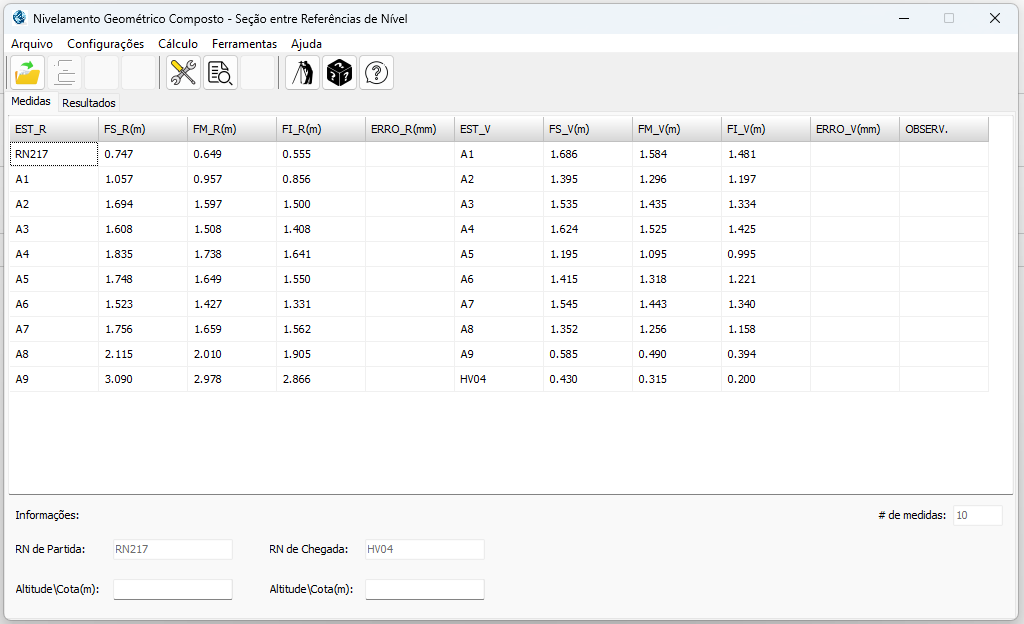Click the FS_R(m) column header
Image resolution: width=1024 pixels, height=624 pixels.
pos(143,129)
